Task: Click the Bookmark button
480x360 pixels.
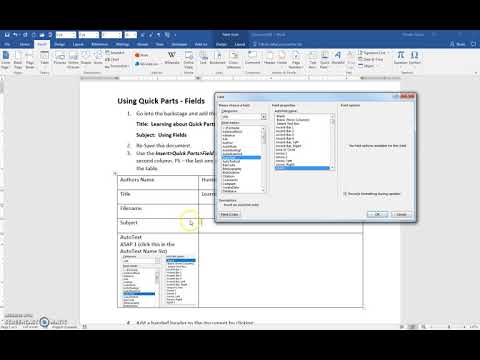Action: coord(218,58)
